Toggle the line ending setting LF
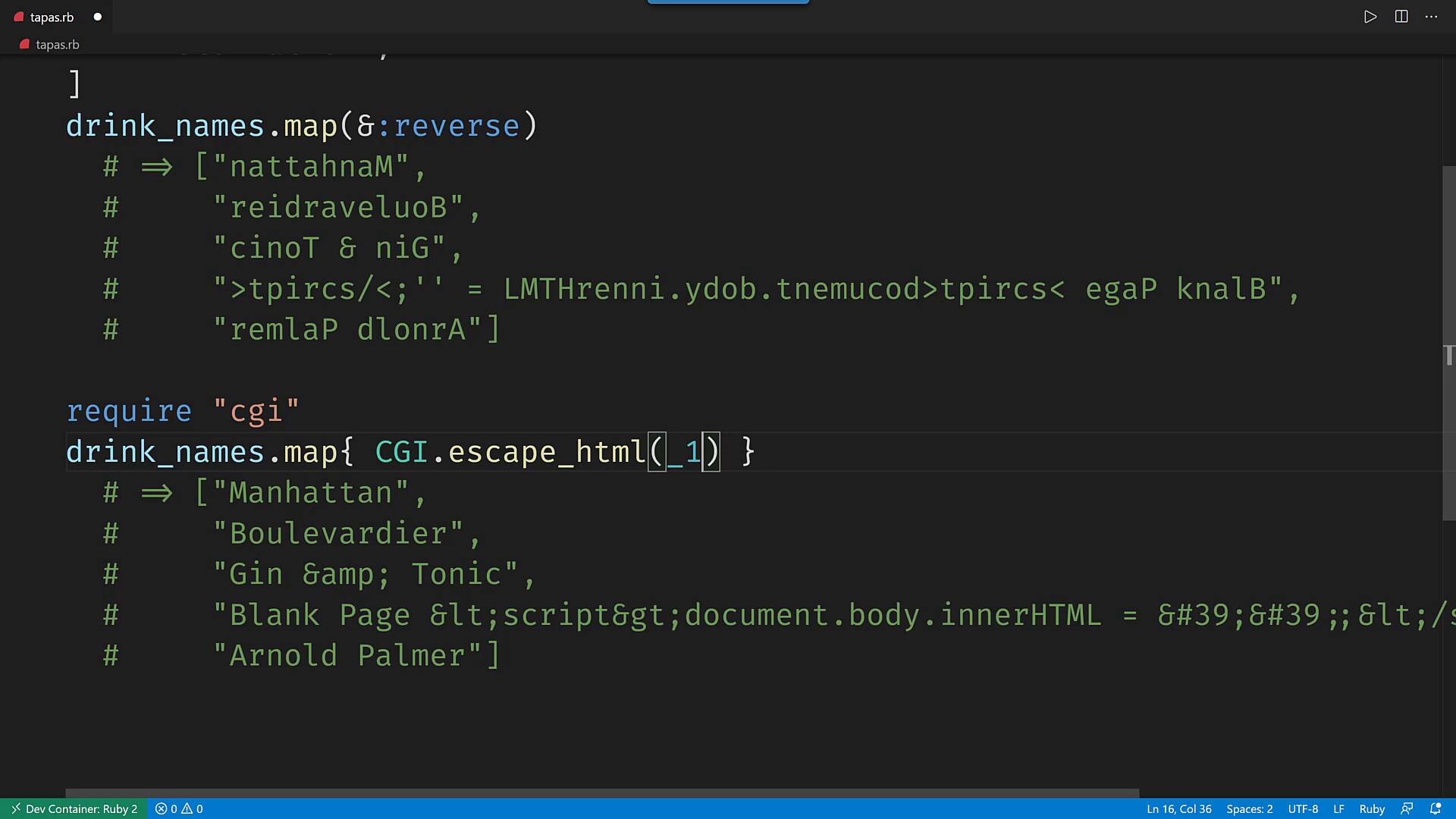1456x819 pixels. point(1339,808)
